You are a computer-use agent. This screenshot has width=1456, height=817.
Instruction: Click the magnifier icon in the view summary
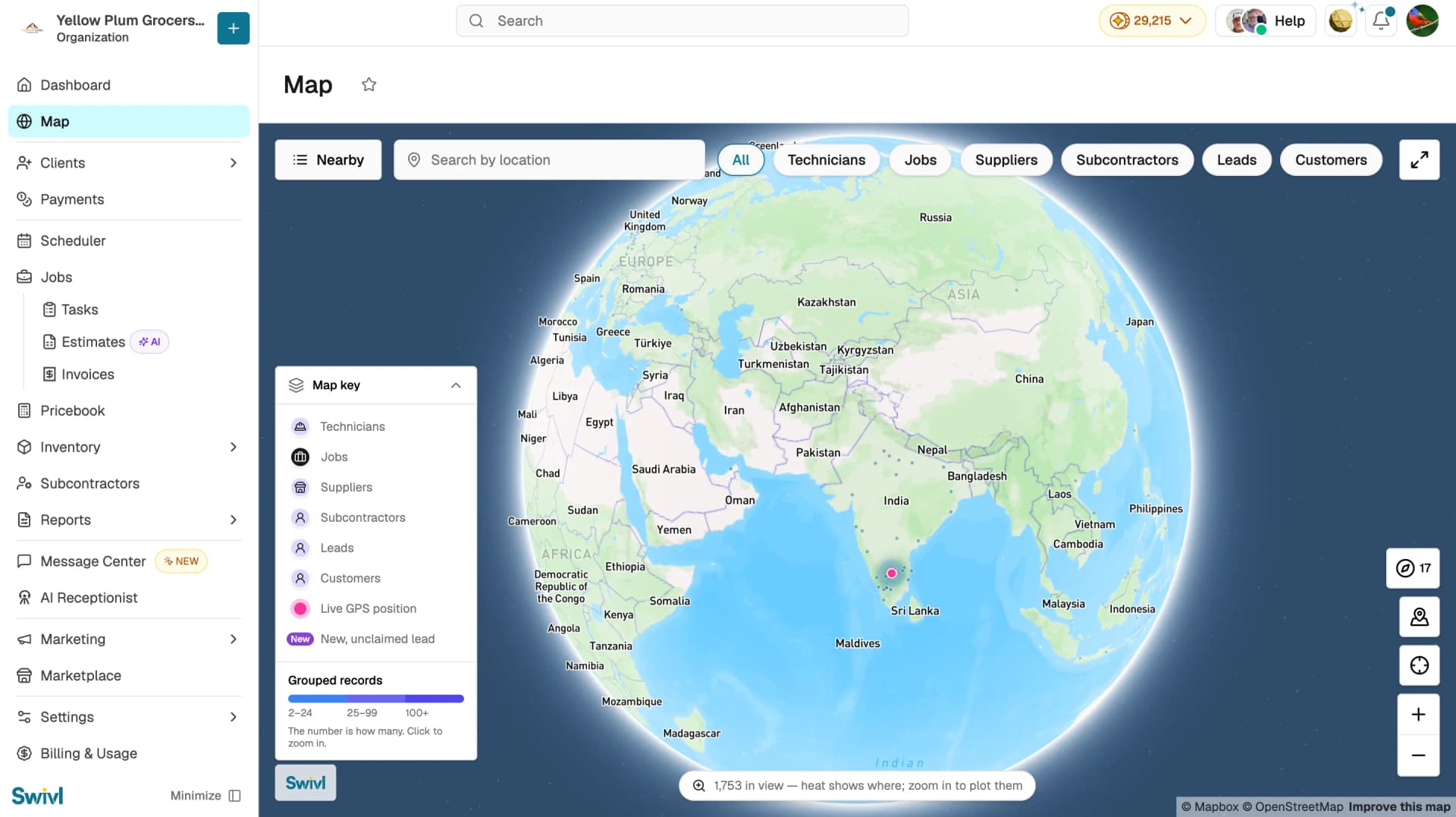click(698, 786)
